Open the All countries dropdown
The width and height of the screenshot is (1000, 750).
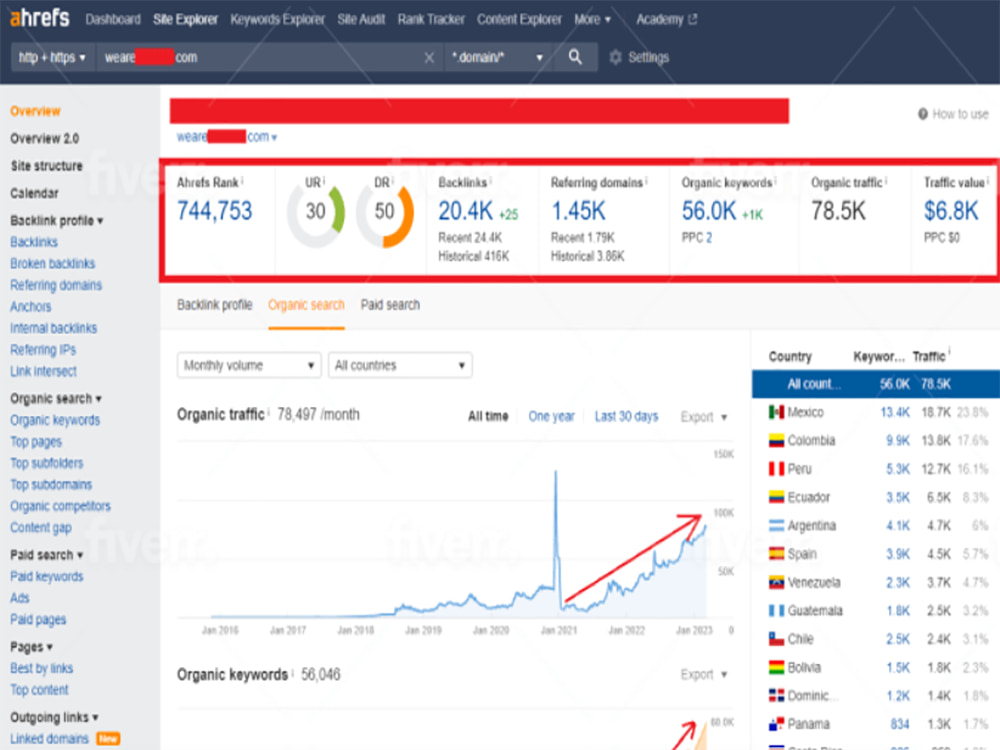click(x=400, y=365)
